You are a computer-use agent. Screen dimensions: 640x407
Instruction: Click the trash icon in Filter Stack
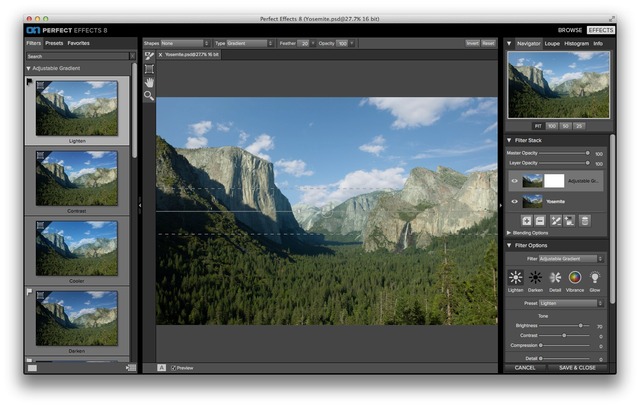click(x=585, y=221)
